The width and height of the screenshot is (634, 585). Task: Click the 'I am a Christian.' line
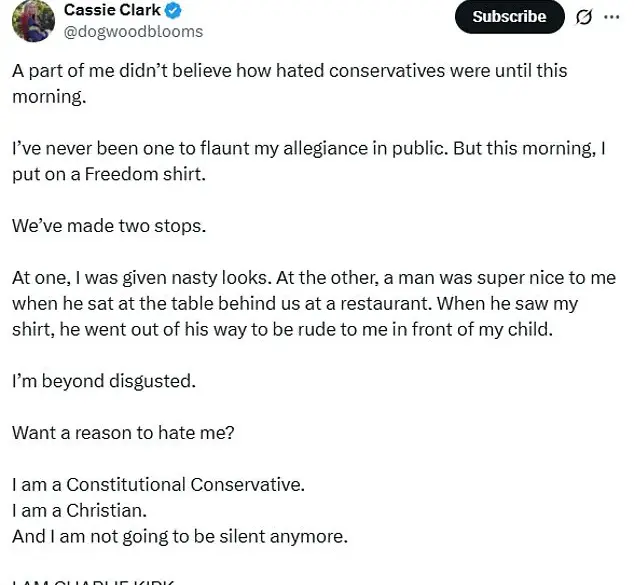[78, 511]
